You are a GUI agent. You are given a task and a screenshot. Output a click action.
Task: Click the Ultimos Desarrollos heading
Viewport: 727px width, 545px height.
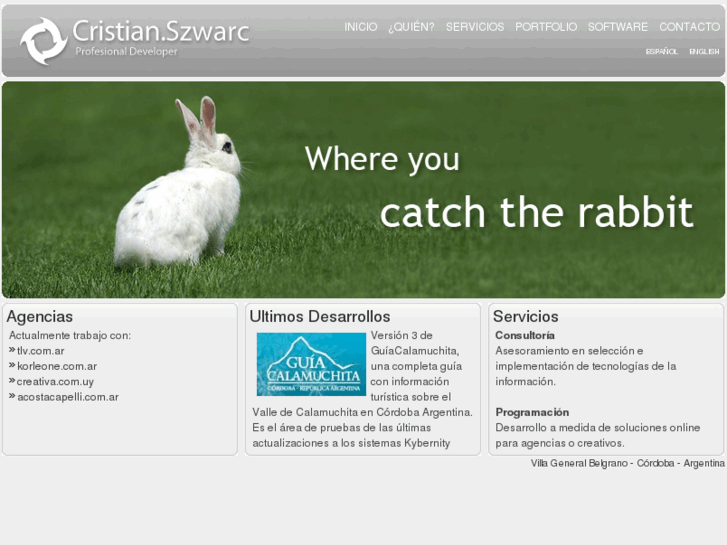click(x=319, y=317)
